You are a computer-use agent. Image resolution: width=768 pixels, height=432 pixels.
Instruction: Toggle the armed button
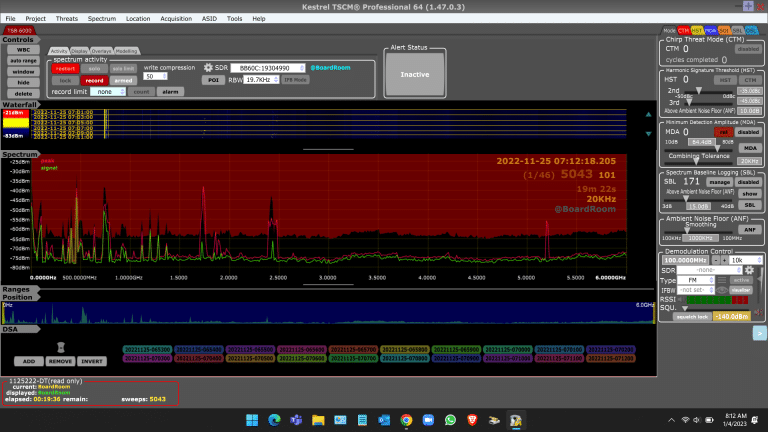(x=123, y=80)
